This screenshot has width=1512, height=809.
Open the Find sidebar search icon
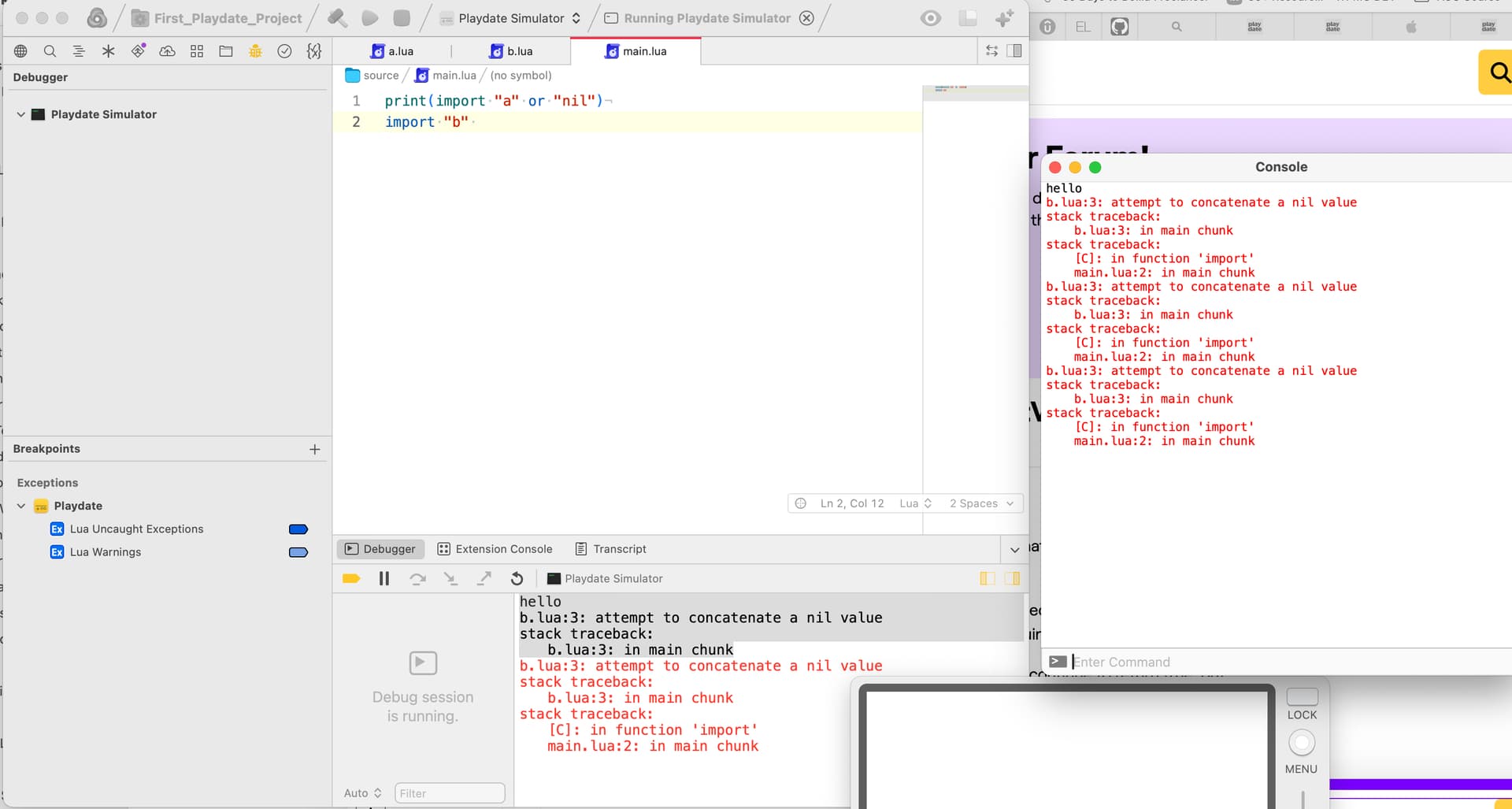point(50,51)
